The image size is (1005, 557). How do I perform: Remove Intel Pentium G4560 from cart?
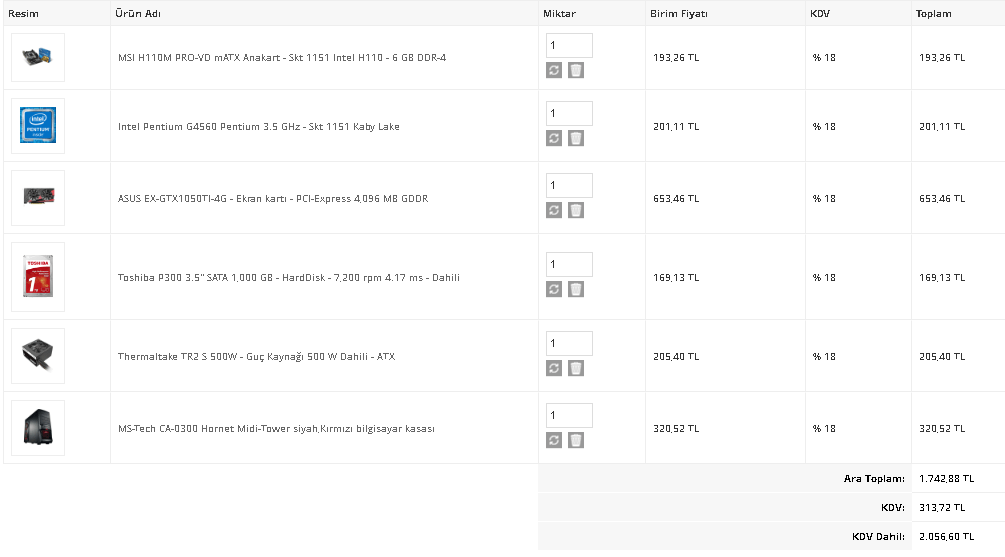click(x=576, y=138)
